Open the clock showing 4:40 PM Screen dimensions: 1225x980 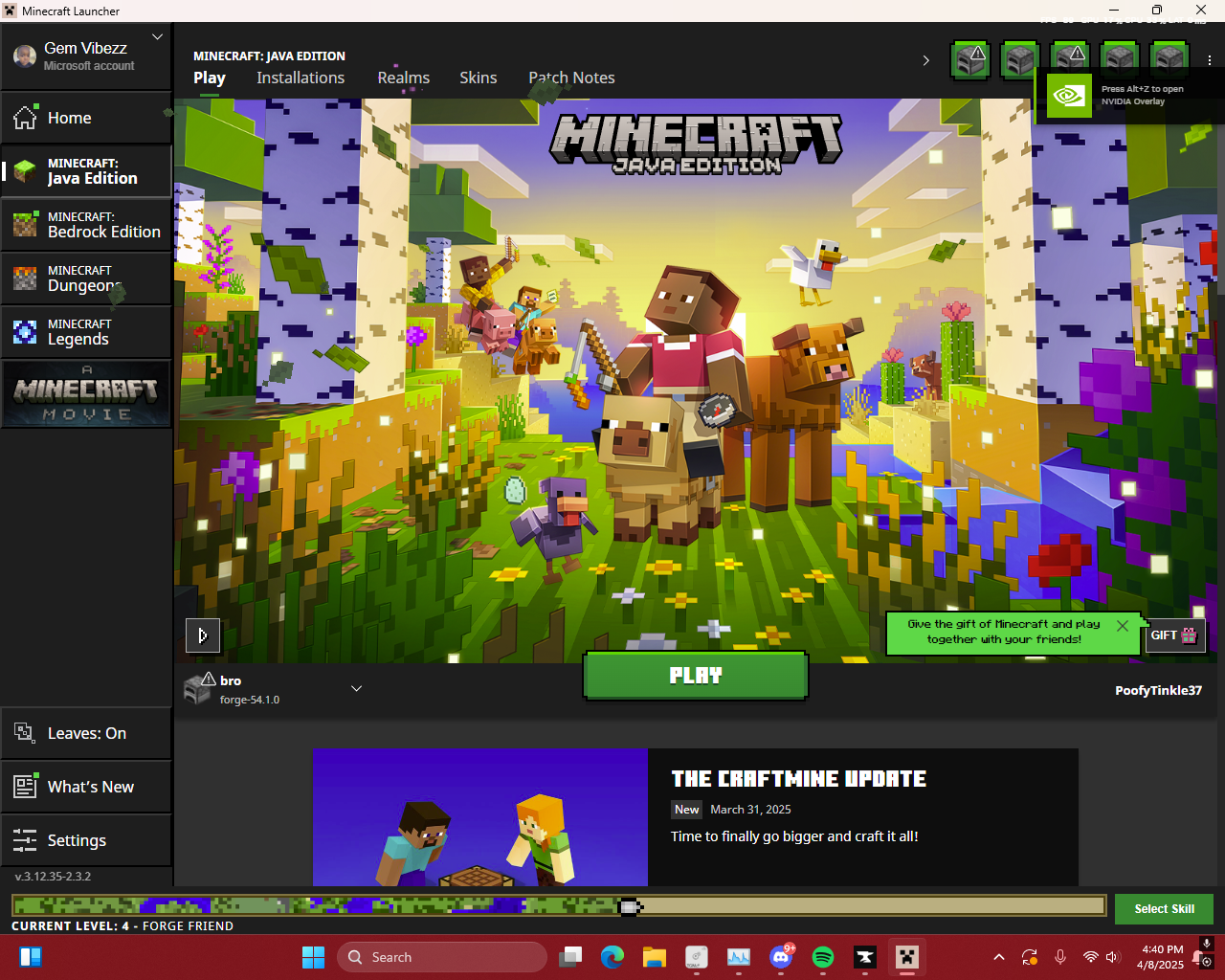(x=1161, y=957)
